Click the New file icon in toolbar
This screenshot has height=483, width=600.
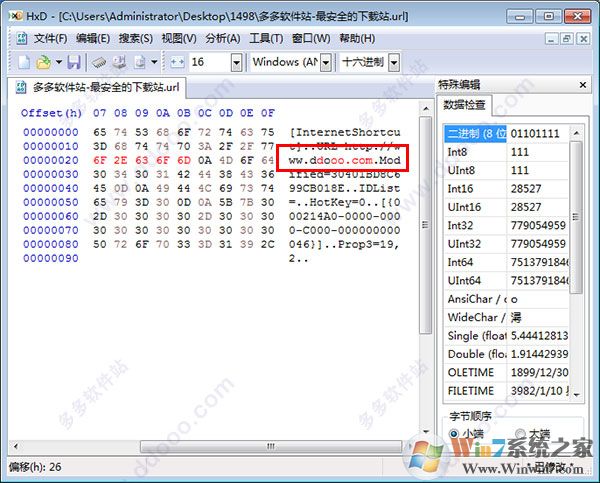[24, 62]
